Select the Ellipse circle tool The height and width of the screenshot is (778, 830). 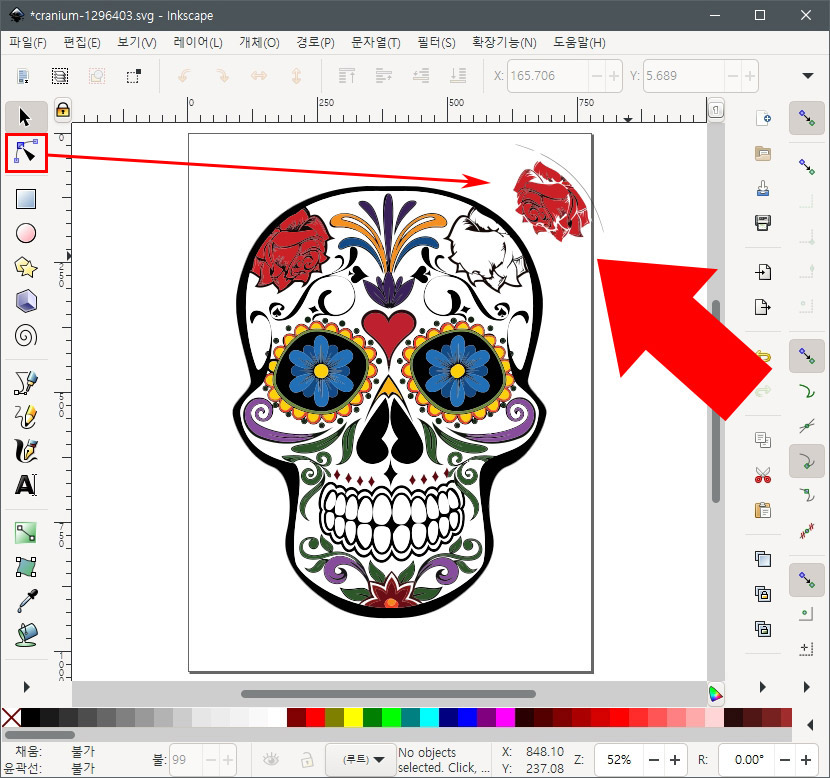click(x=26, y=233)
